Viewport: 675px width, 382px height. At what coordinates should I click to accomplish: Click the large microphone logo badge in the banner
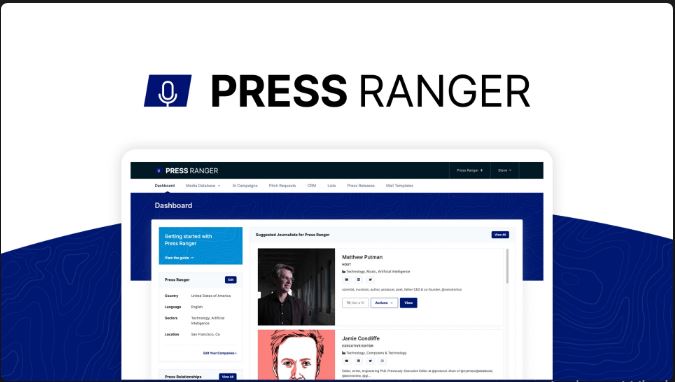pyautogui.click(x=167, y=91)
